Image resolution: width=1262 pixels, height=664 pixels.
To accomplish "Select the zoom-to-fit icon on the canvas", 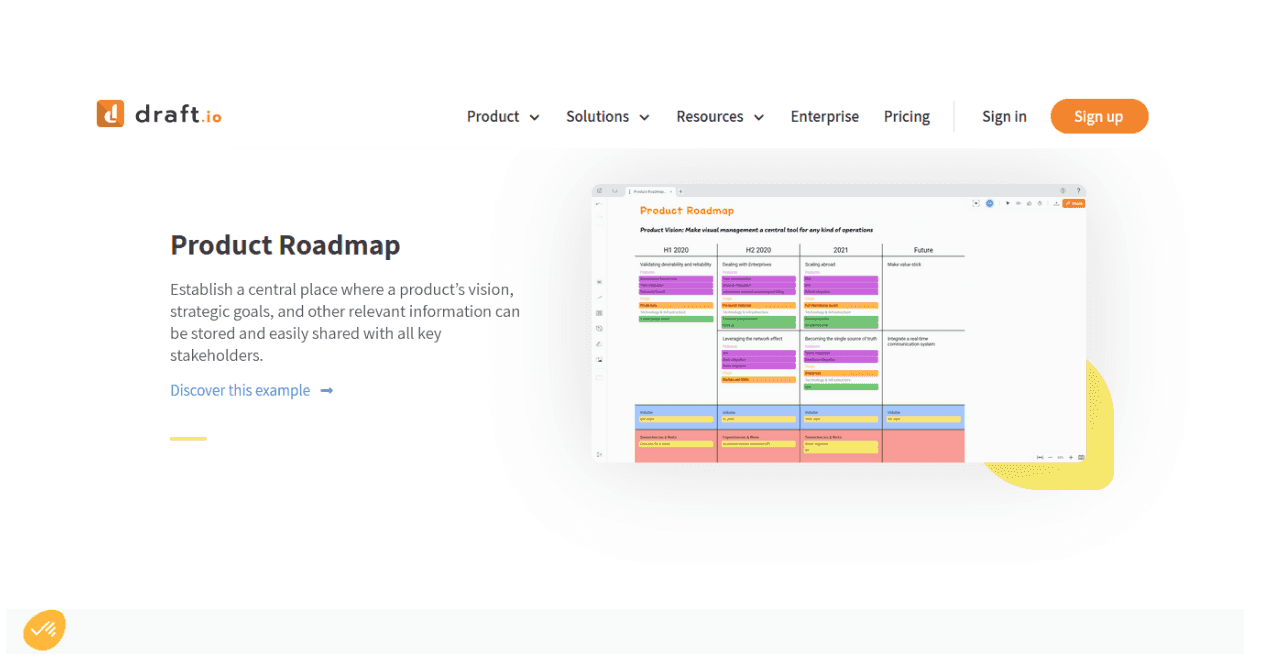I will pyautogui.click(x=1040, y=457).
